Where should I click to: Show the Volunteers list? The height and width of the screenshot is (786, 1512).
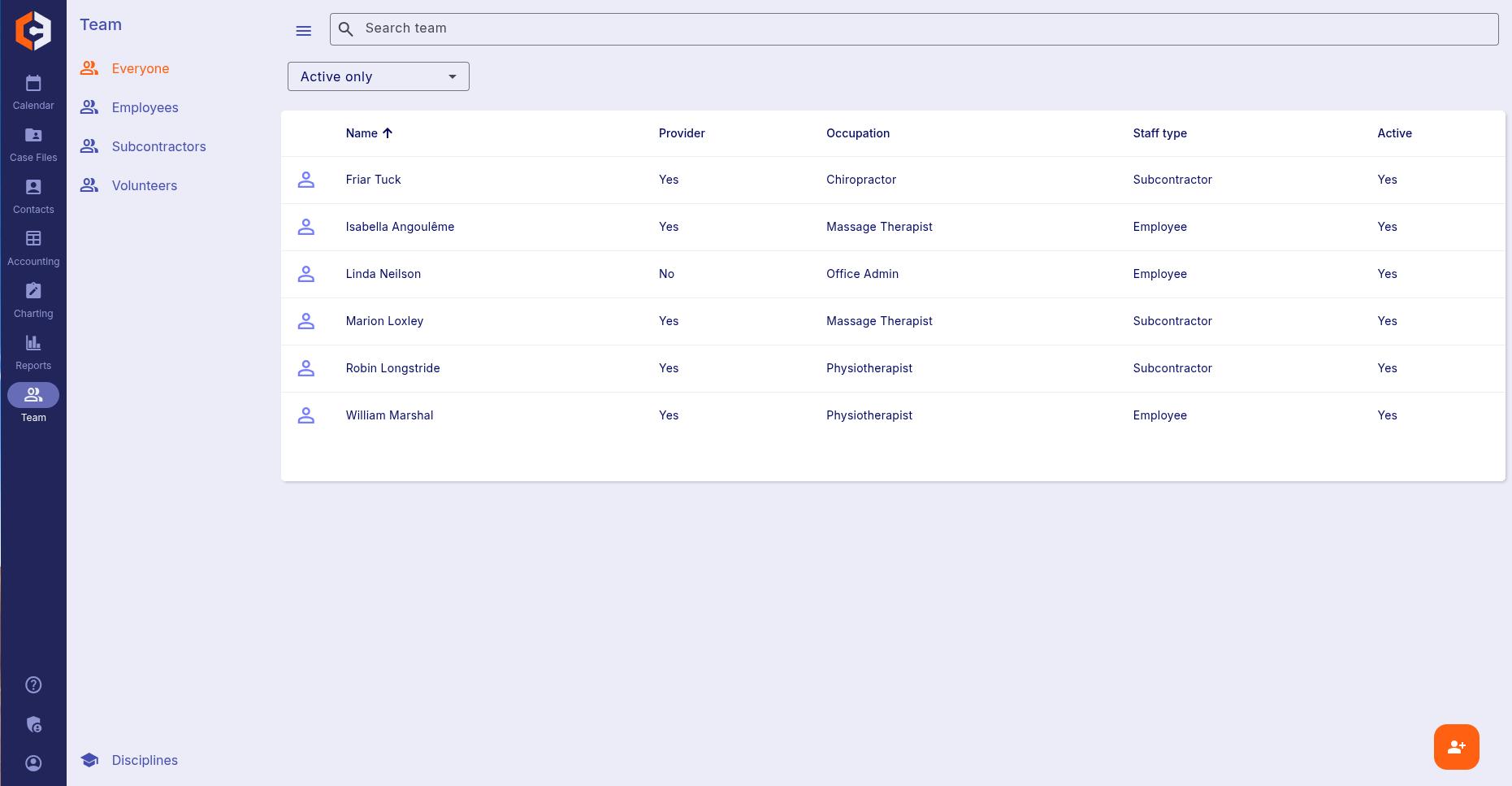144,185
